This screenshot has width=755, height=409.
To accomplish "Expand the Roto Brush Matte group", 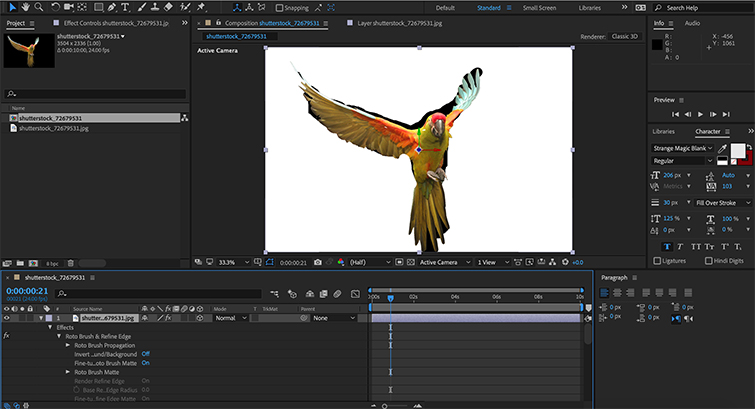I will pos(68,372).
